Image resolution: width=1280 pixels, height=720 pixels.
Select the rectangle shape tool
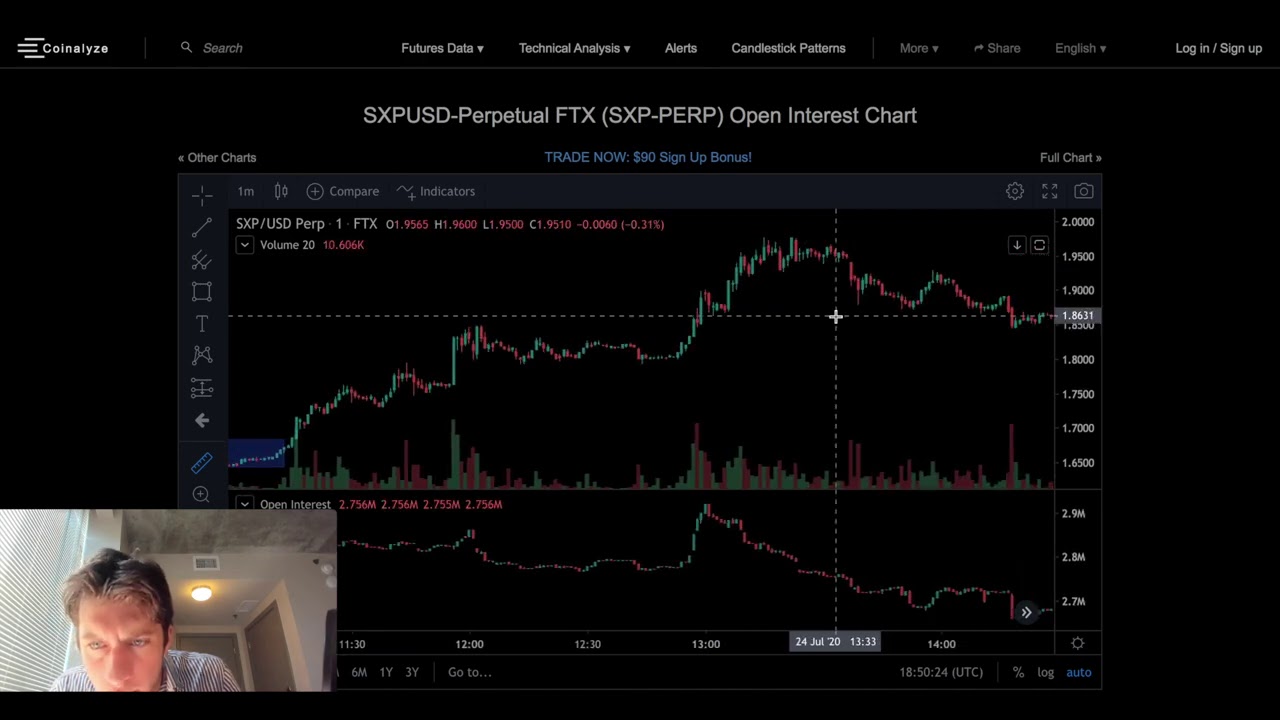tap(202, 292)
